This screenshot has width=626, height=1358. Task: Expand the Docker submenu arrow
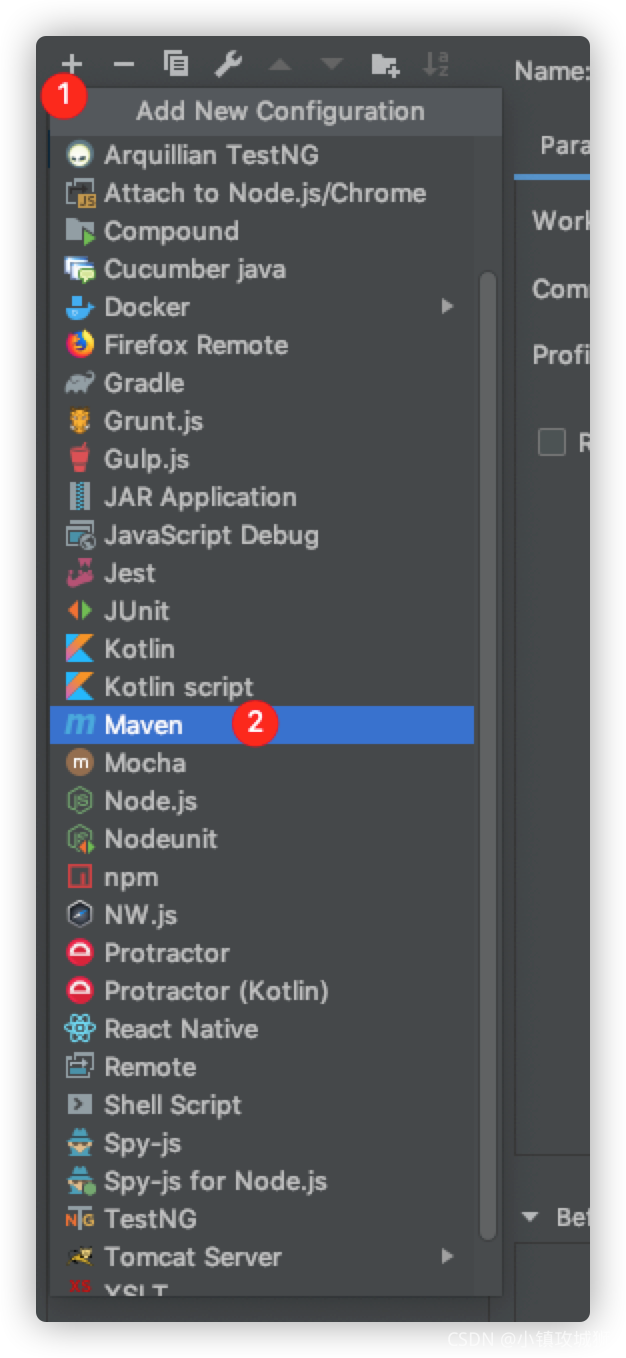tap(447, 306)
